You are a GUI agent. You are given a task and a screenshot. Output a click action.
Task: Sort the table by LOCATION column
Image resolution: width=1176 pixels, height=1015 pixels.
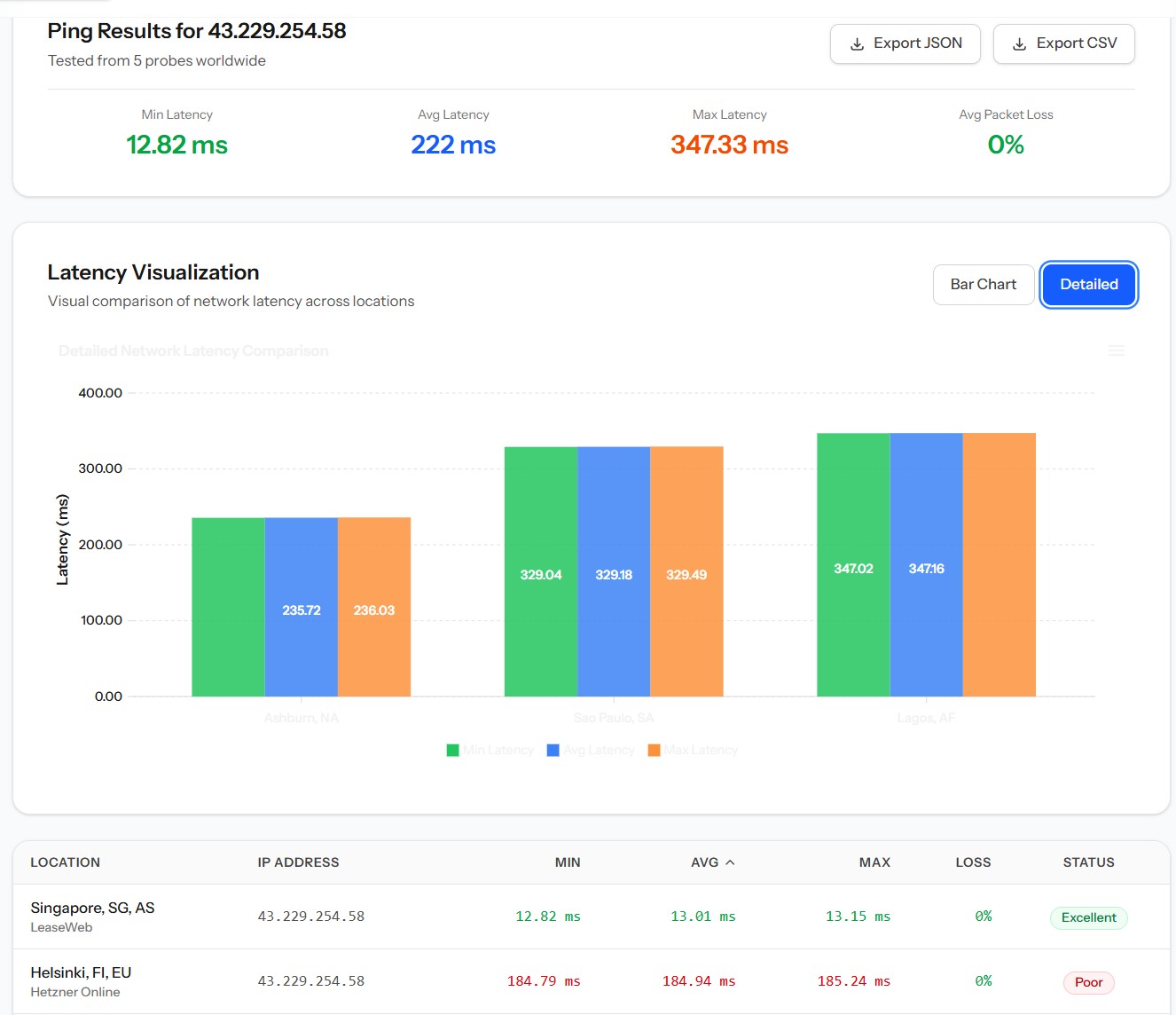pyautogui.click(x=66, y=862)
